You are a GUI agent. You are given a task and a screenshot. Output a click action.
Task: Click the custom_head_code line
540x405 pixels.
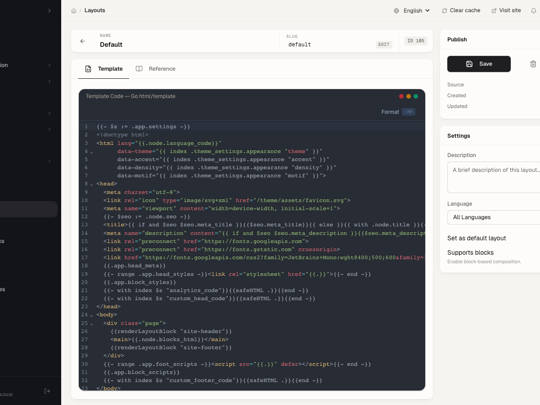click(209, 299)
